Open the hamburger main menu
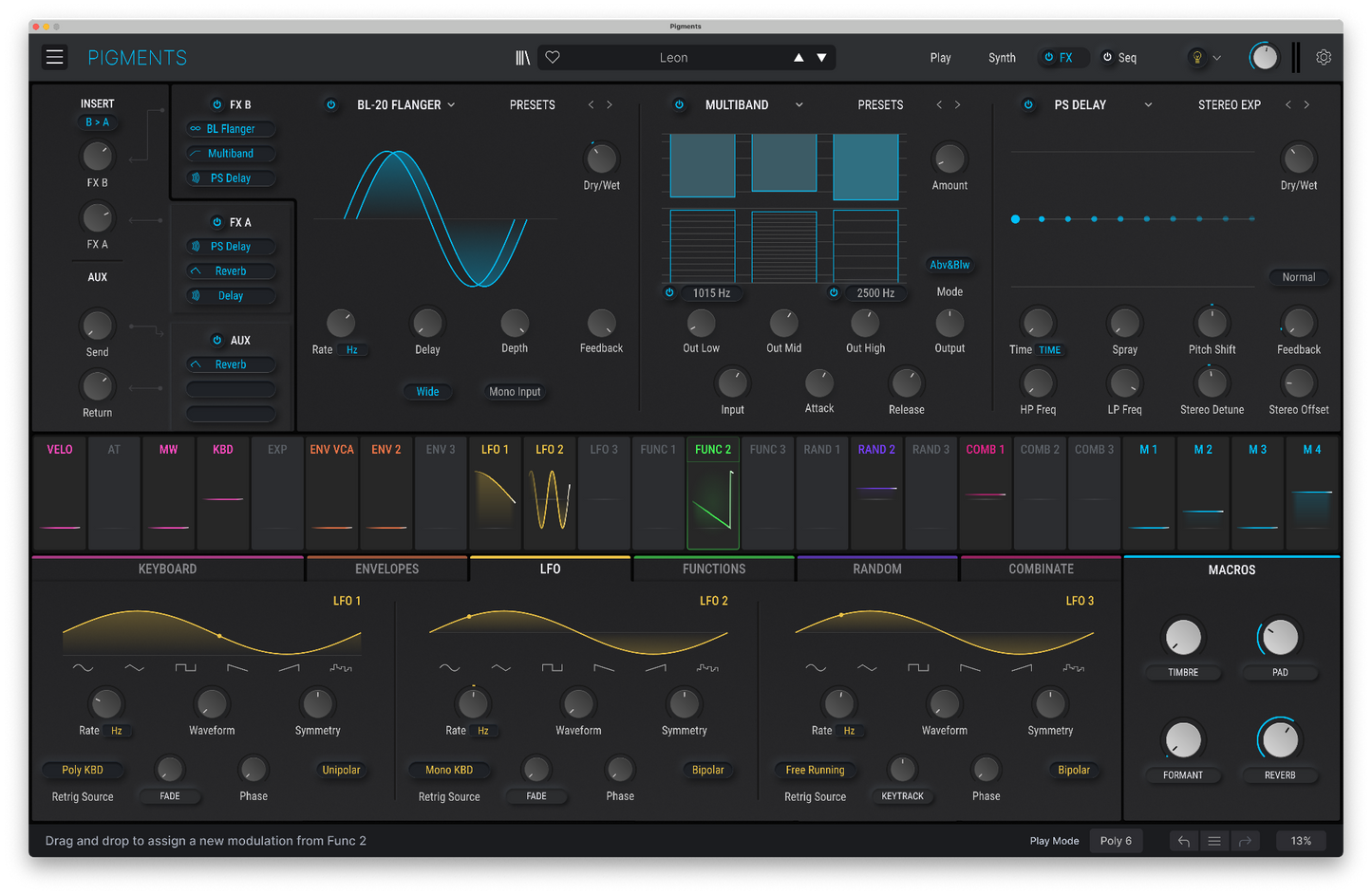1372x895 pixels. pos(55,58)
